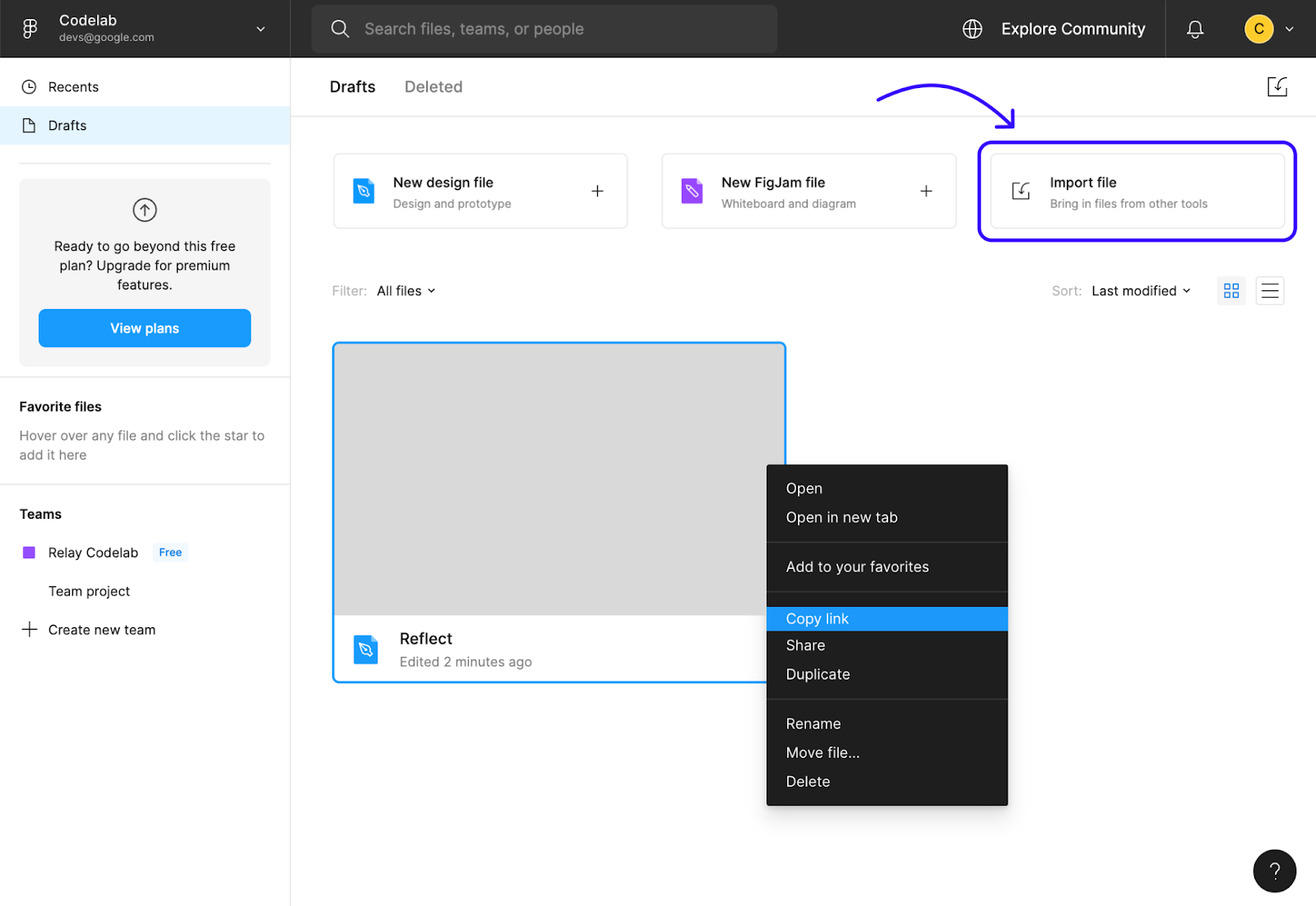Click the Figma logo icon
This screenshot has height=906, width=1316.
point(30,29)
